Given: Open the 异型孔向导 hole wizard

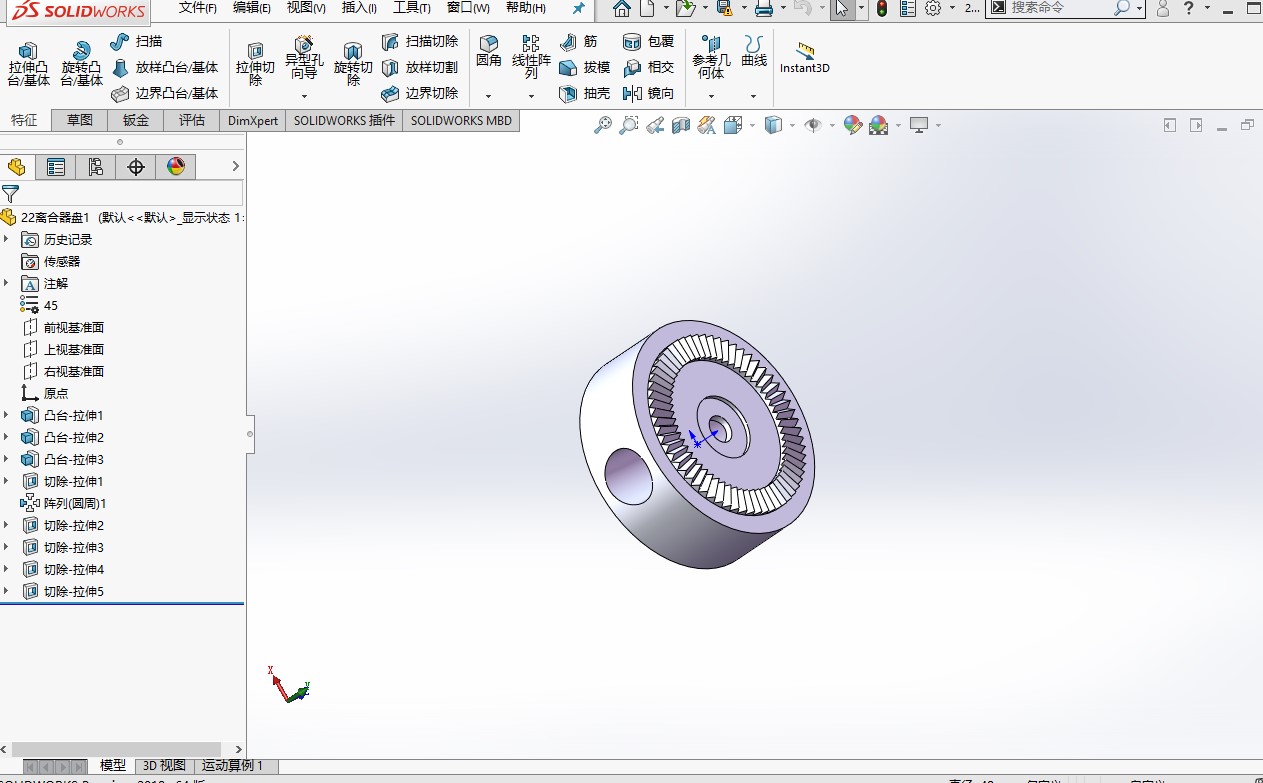Looking at the screenshot, I should [304, 60].
